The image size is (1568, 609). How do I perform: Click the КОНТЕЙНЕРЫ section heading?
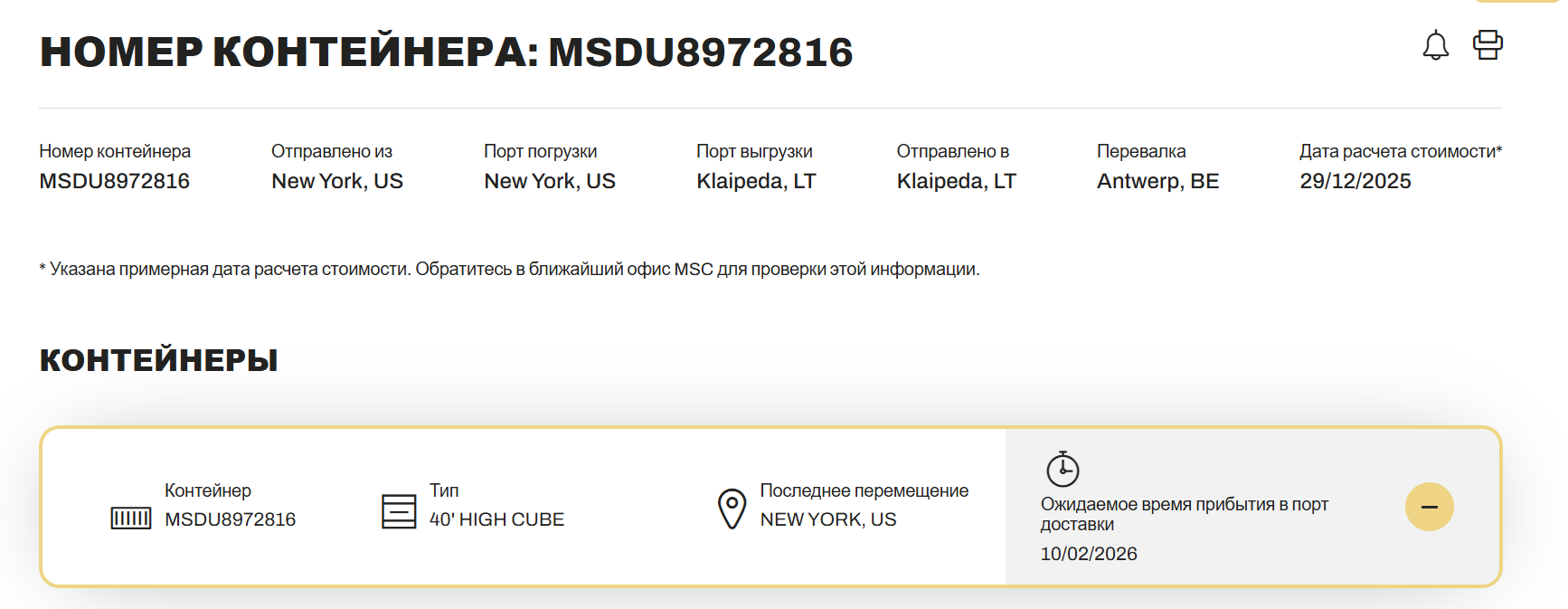point(158,360)
